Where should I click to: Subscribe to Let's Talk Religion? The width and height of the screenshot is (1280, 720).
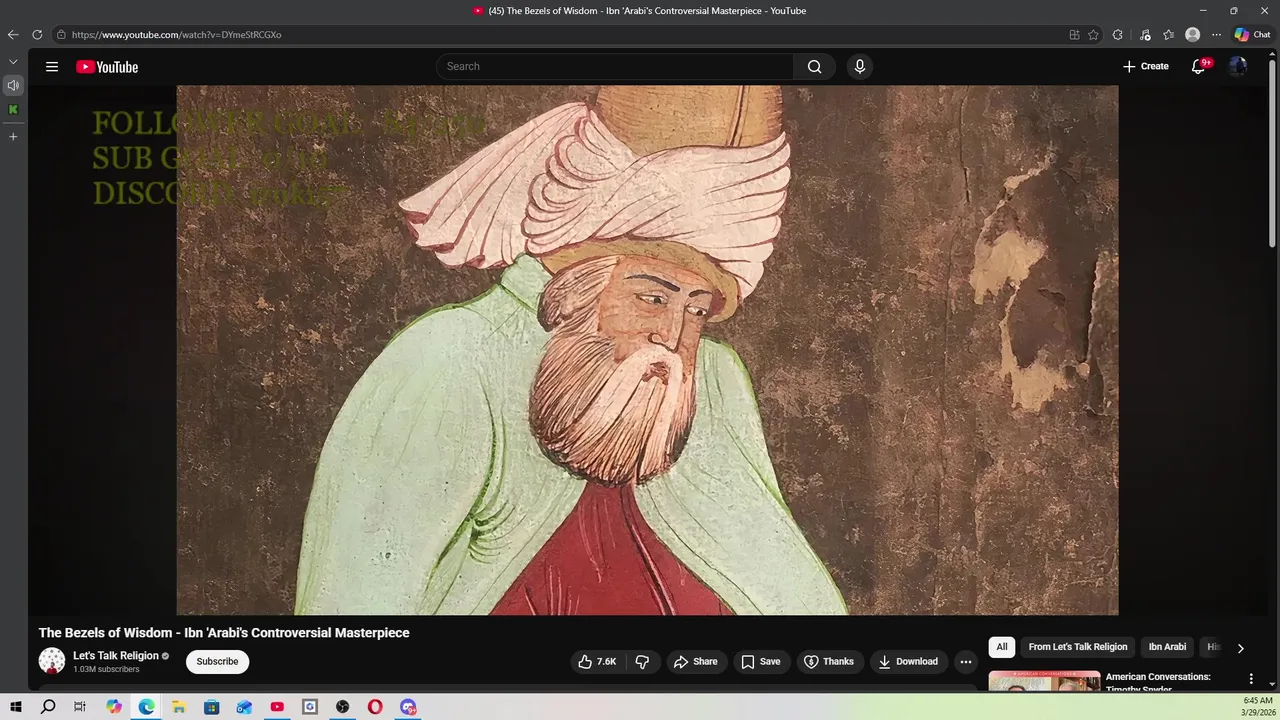point(217,661)
